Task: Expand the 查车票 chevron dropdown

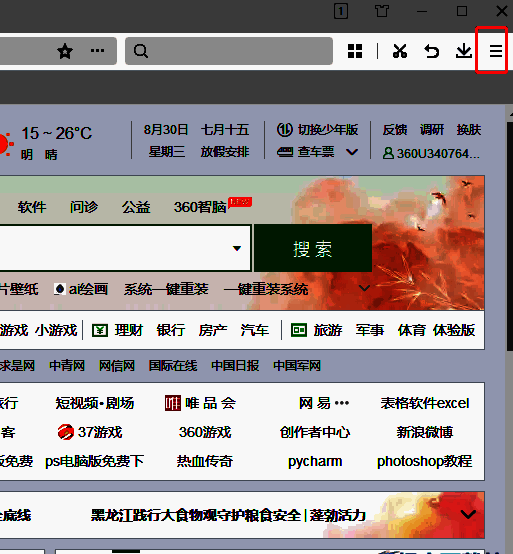Action: (352, 152)
